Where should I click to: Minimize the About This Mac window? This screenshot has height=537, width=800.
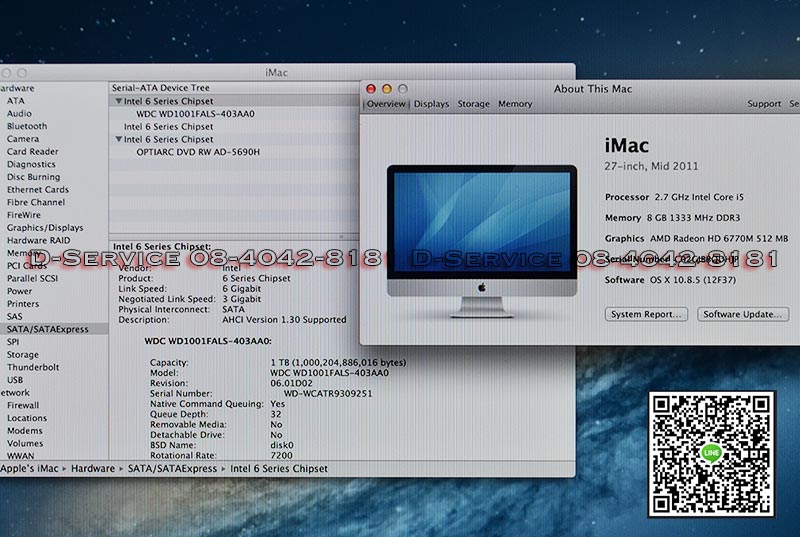pos(387,89)
